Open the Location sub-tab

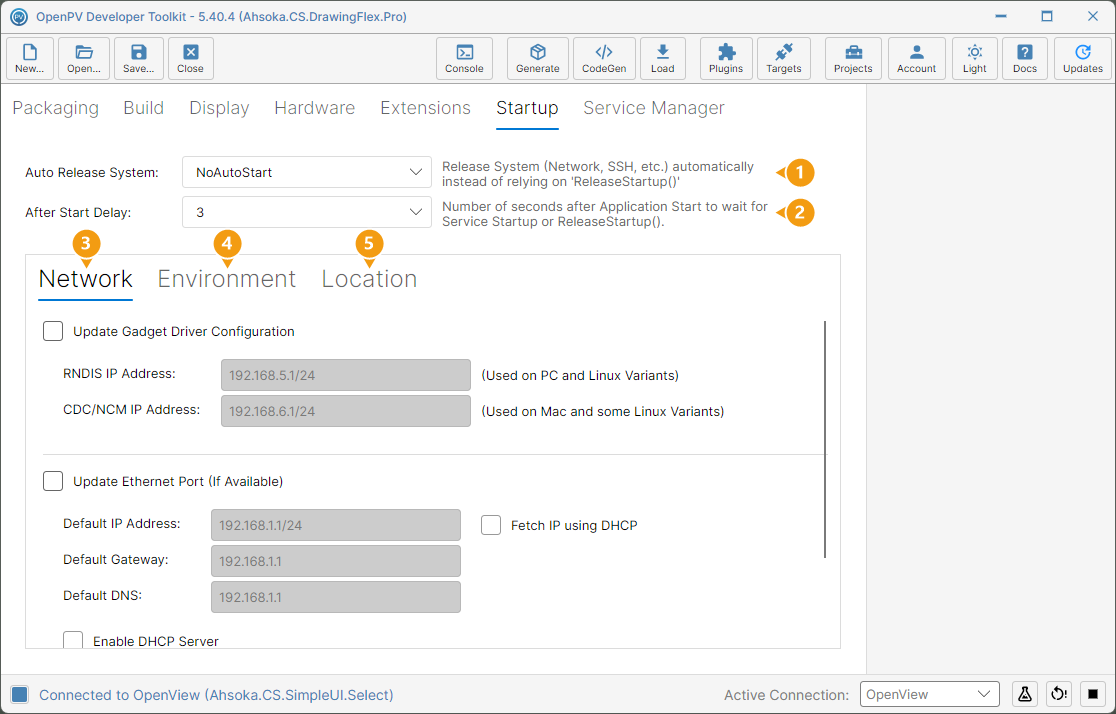(x=369, y=279)
